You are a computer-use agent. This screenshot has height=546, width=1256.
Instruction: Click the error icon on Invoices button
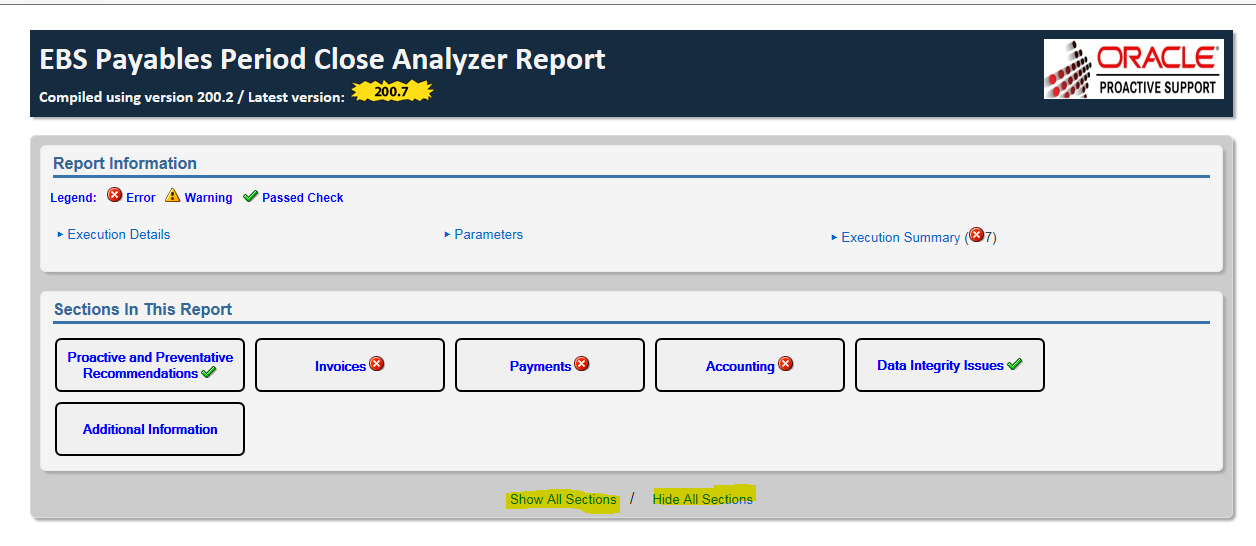[377, 364]
